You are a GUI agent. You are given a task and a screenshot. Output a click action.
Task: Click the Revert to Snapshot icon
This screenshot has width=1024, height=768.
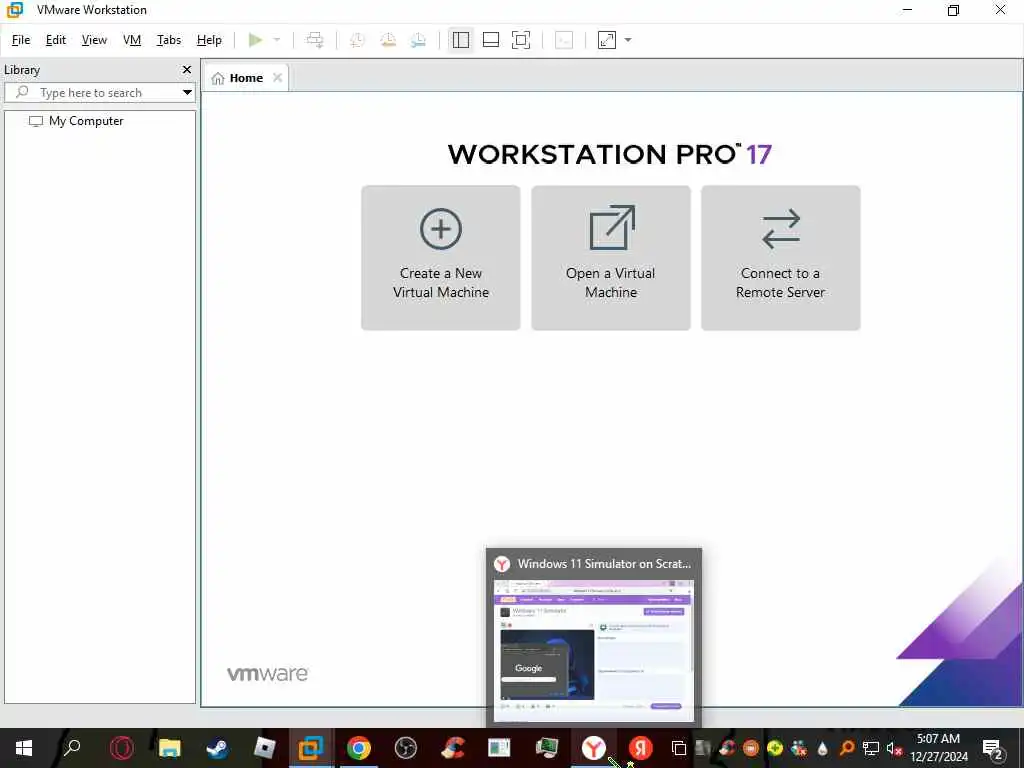388,40
